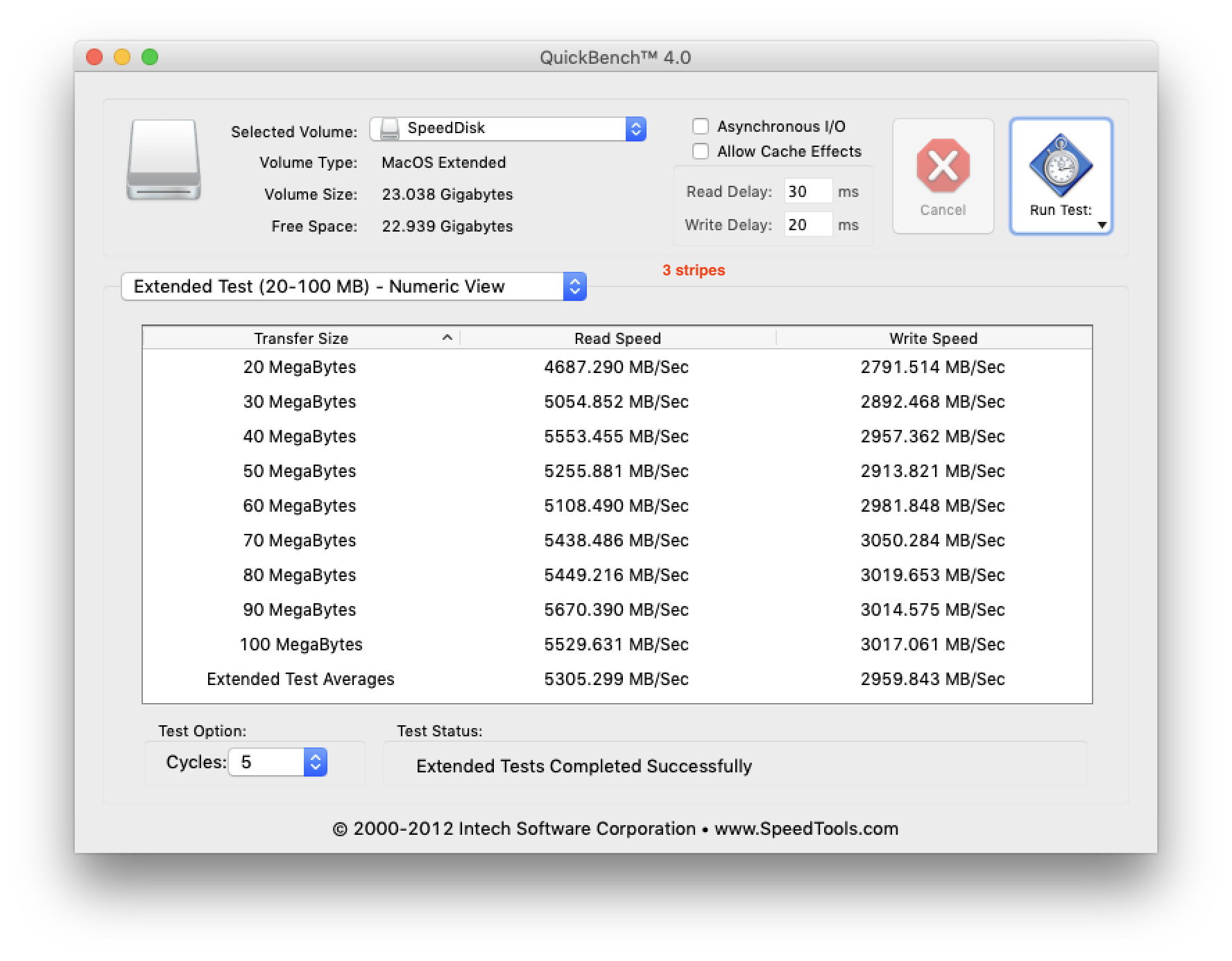Click the 22.939 Gigabytes free space
Screen dimensions: 1232x961
coord(447,226)
